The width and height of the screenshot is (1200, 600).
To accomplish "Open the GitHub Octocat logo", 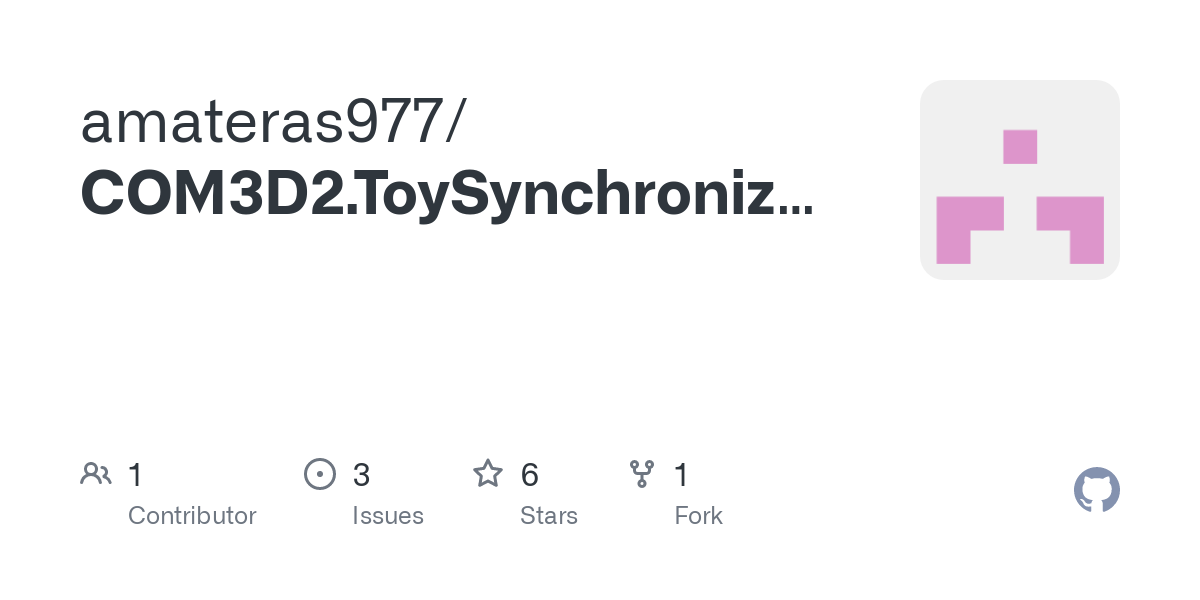I will point(1097,490).
